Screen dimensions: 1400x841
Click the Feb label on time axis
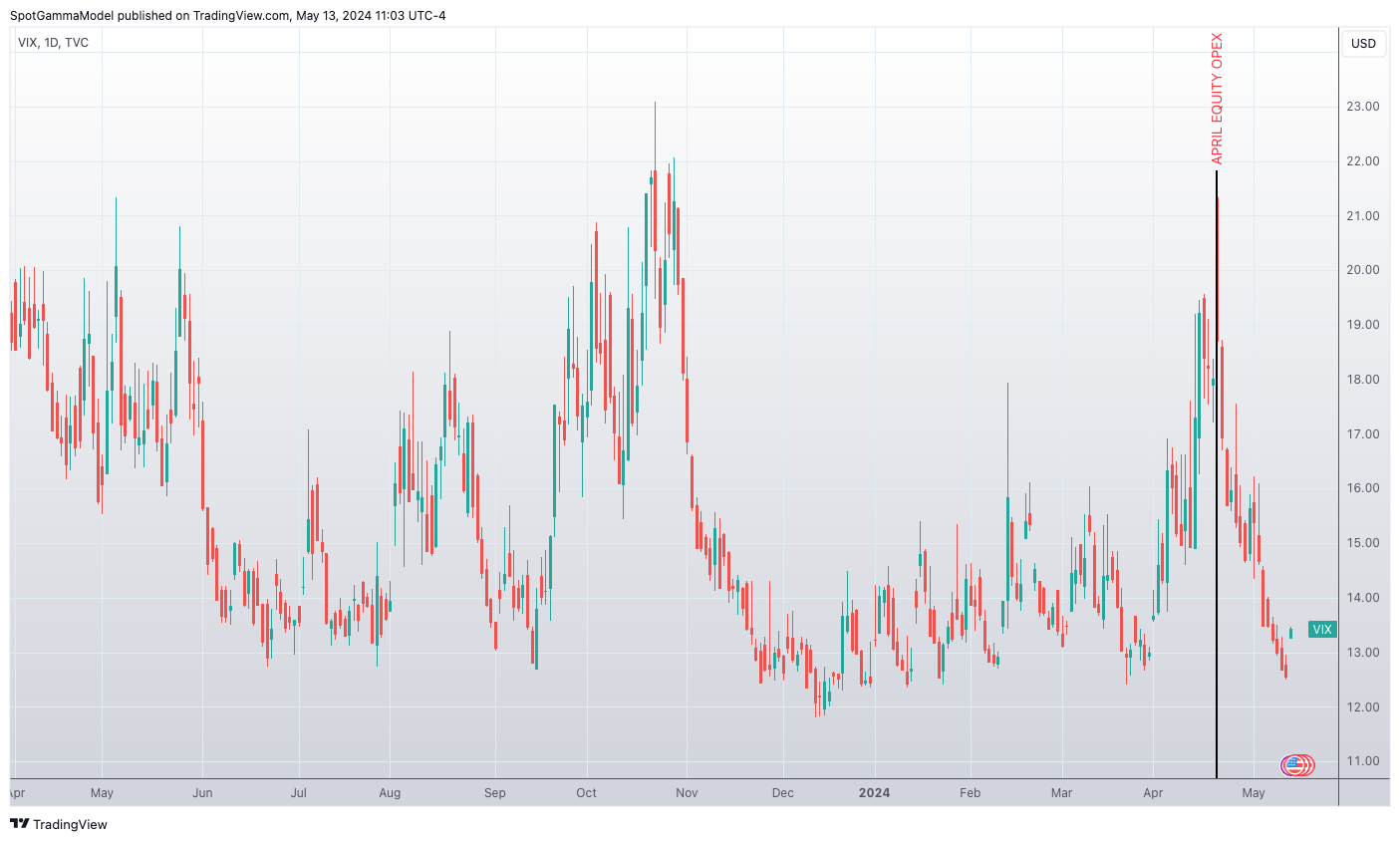[970, 793]
